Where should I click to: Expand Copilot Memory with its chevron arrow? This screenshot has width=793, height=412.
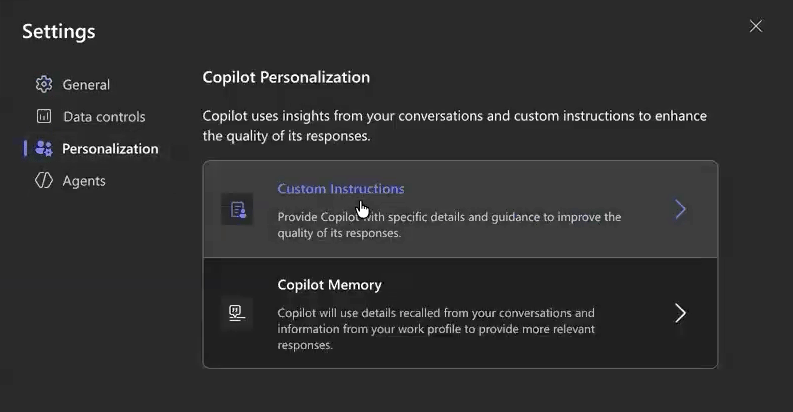coord(681,313)
